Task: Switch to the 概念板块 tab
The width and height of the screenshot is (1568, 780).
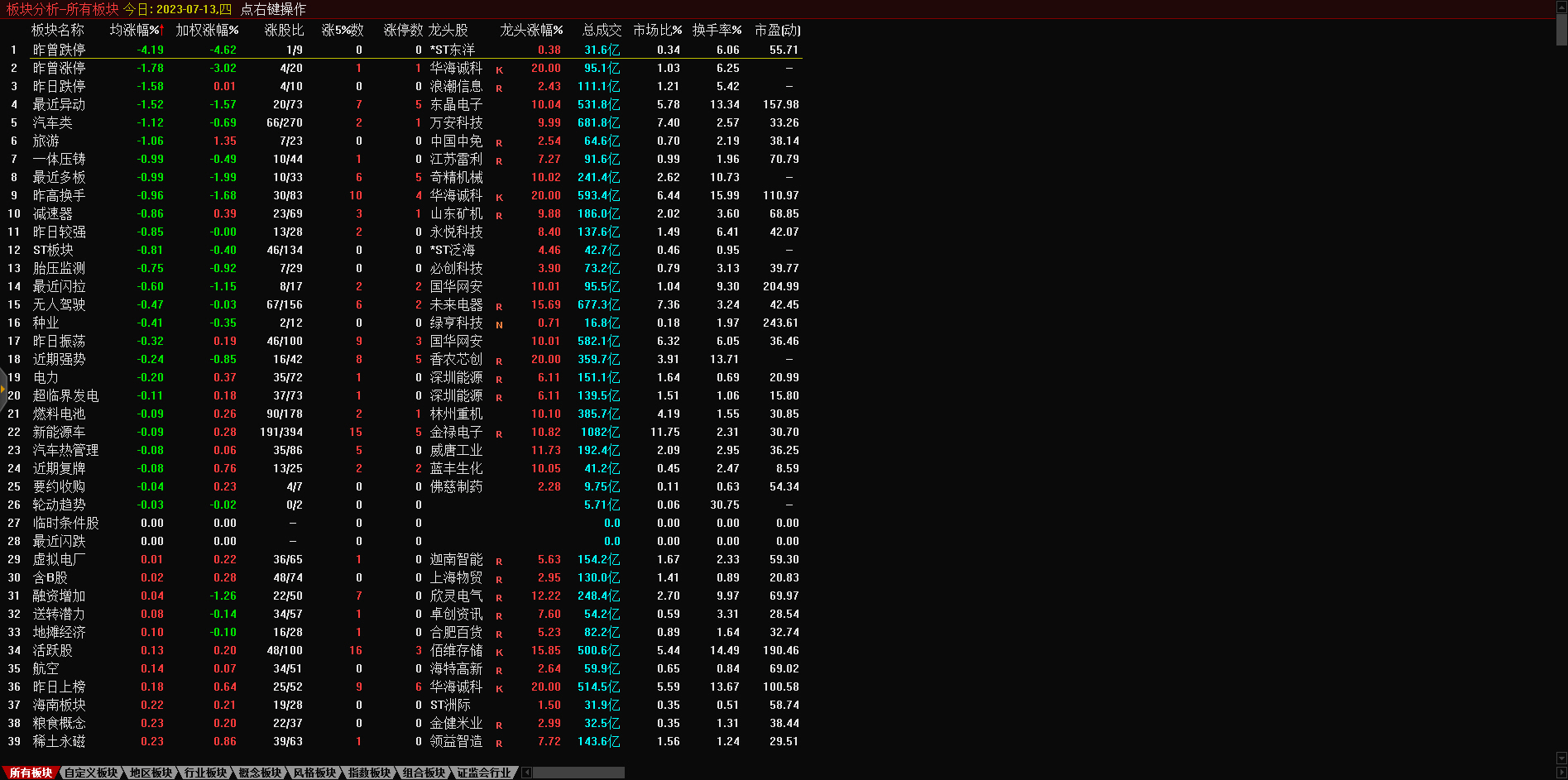Action: (x=260, y=773)
